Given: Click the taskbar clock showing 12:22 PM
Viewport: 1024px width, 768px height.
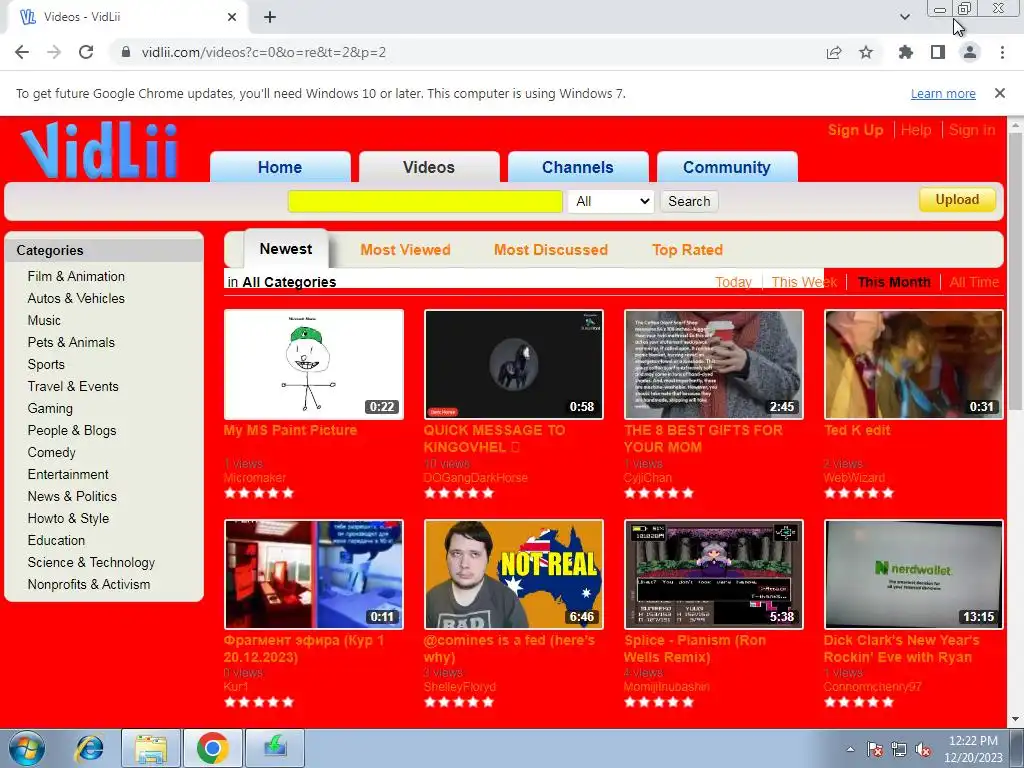Looking at the screenshot, I should point(973,749).
